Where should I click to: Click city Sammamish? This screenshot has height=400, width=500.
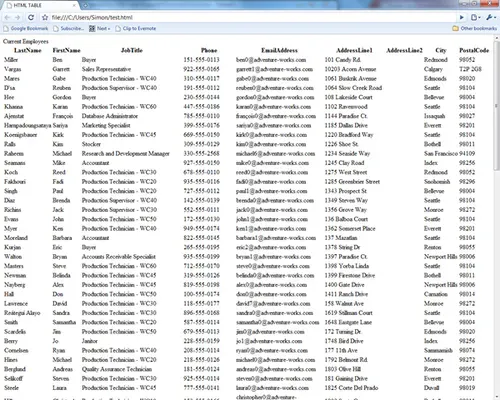[x=438, y=350]
